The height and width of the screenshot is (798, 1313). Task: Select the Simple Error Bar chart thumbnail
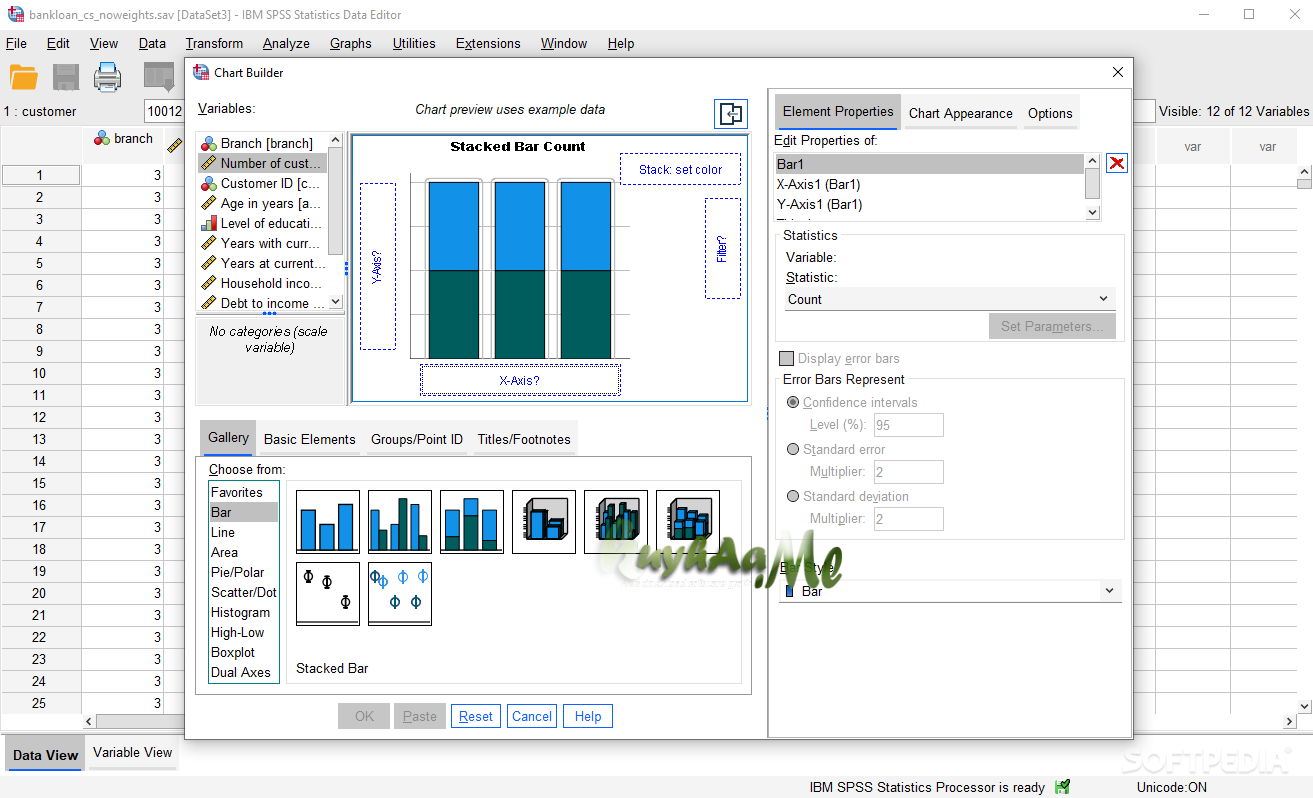(x=328, y=594)
